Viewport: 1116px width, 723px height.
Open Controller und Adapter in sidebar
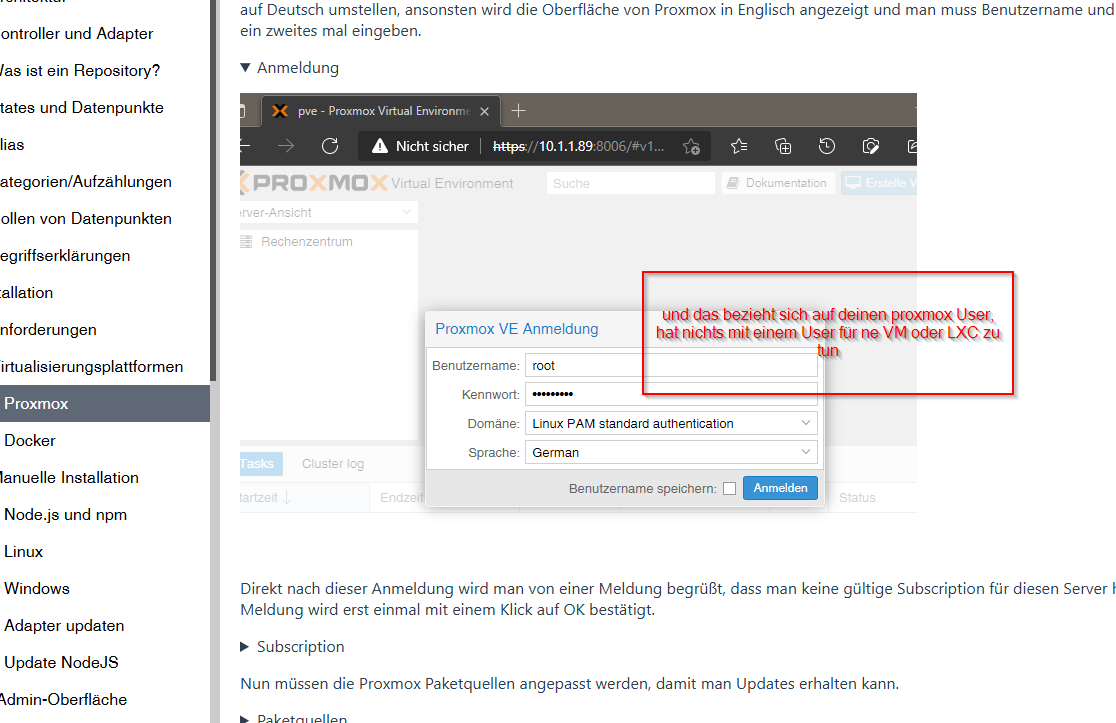77,33
